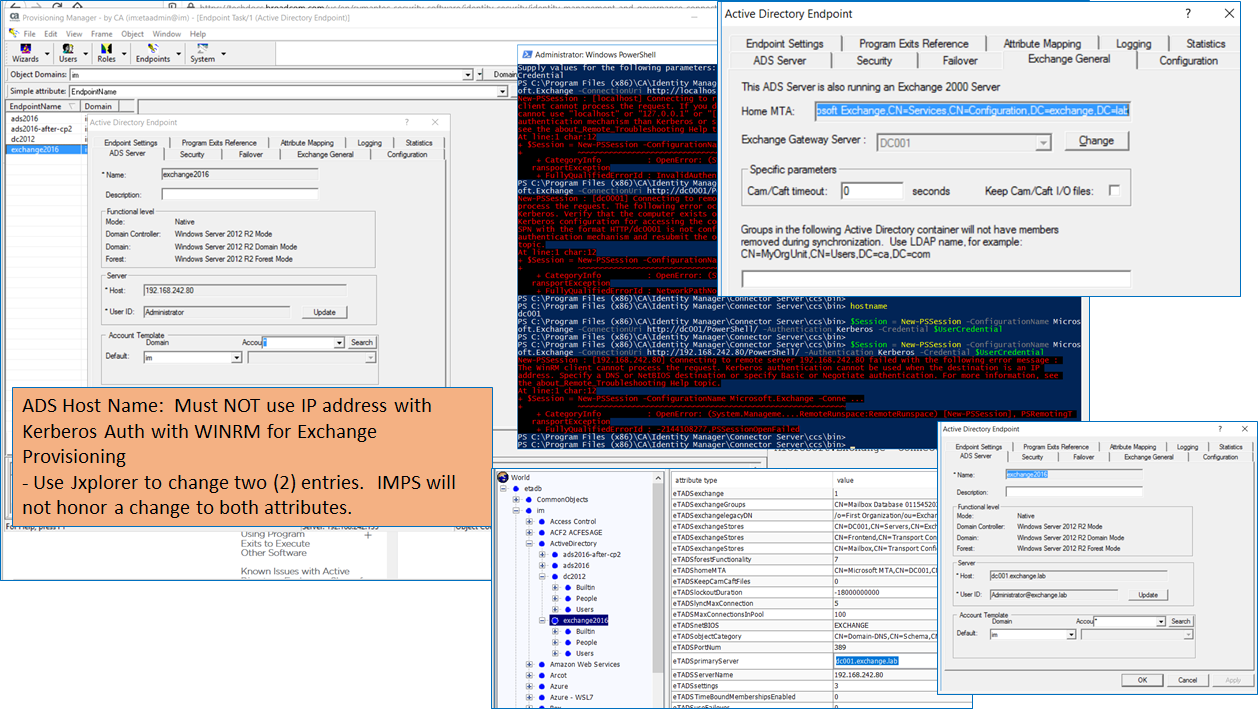Screen dimensions: 1258x709
Task: Toggle Keep Cam/Caft I/O files checkbox
Action: coord(1114,190)
